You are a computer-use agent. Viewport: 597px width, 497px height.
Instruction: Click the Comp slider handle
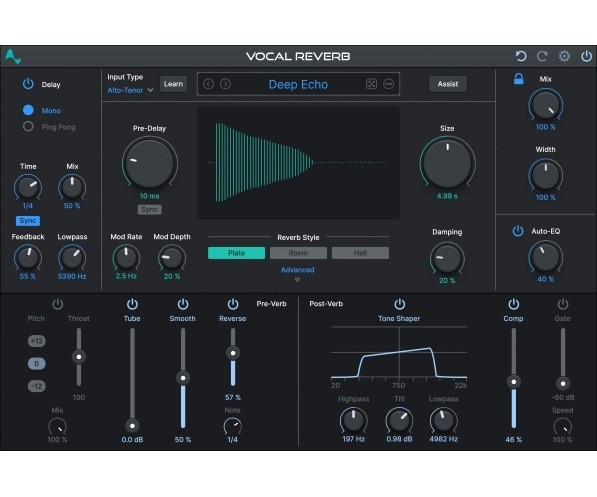[x=514, y=382]
